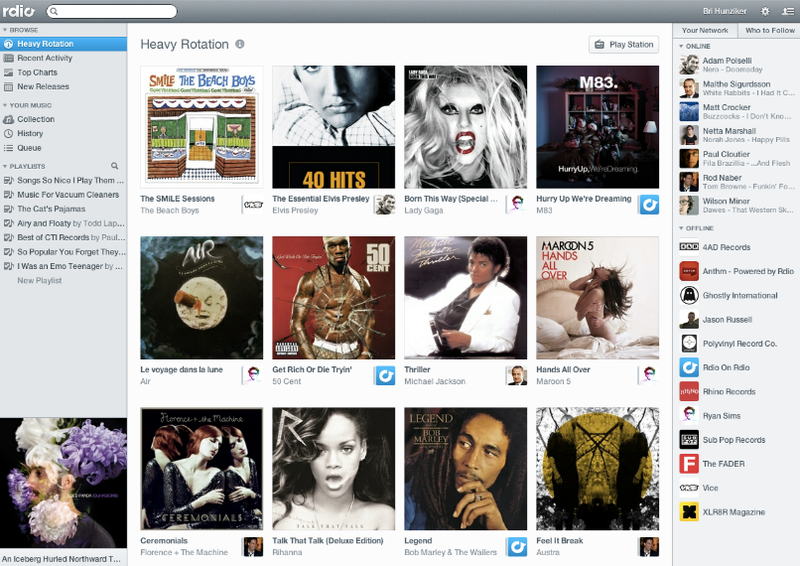Click now playing artwork in sidebar

tap(63, 483)
